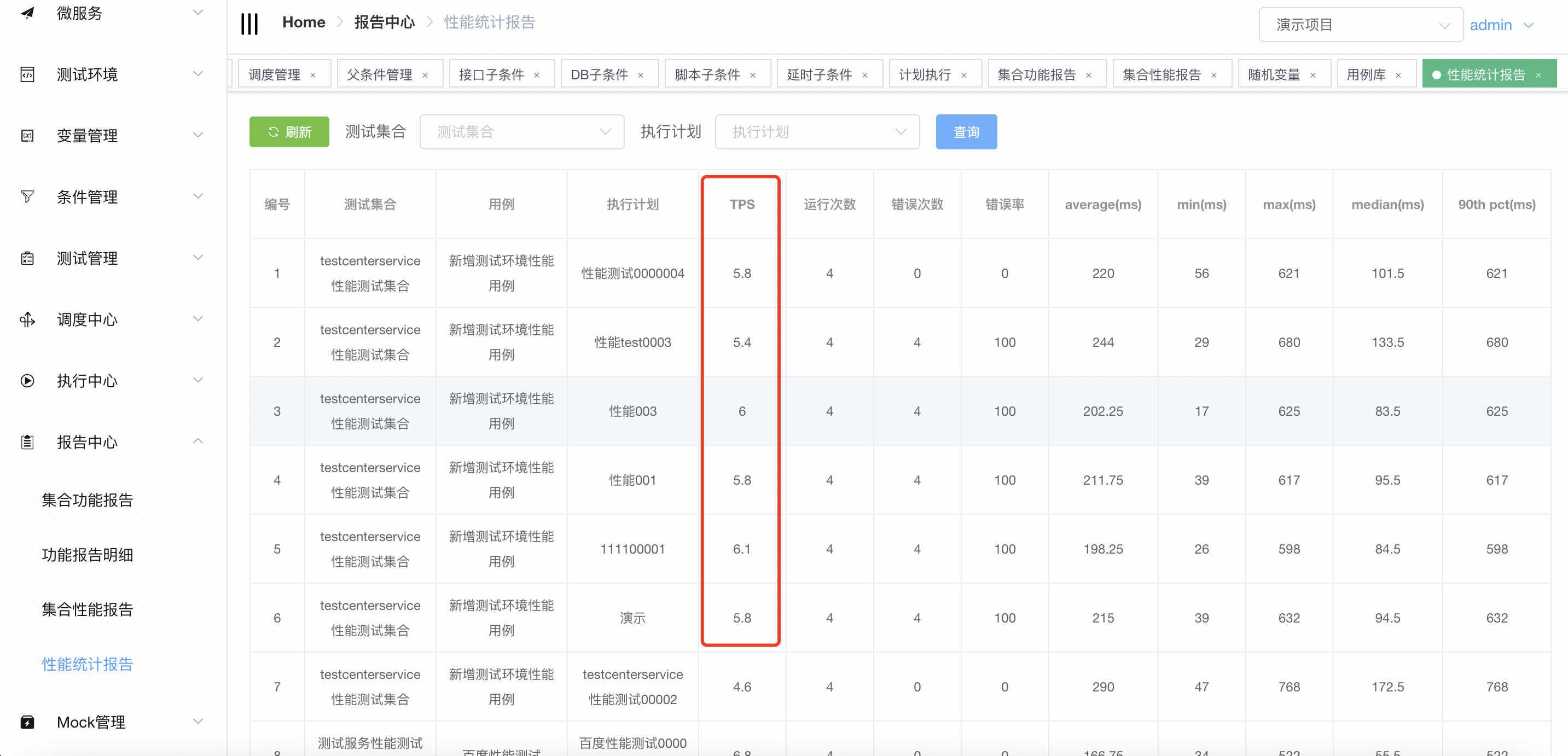Close the 集合功能报告 tab
Screen dimensions: 1568x756
coord(1088,75)
